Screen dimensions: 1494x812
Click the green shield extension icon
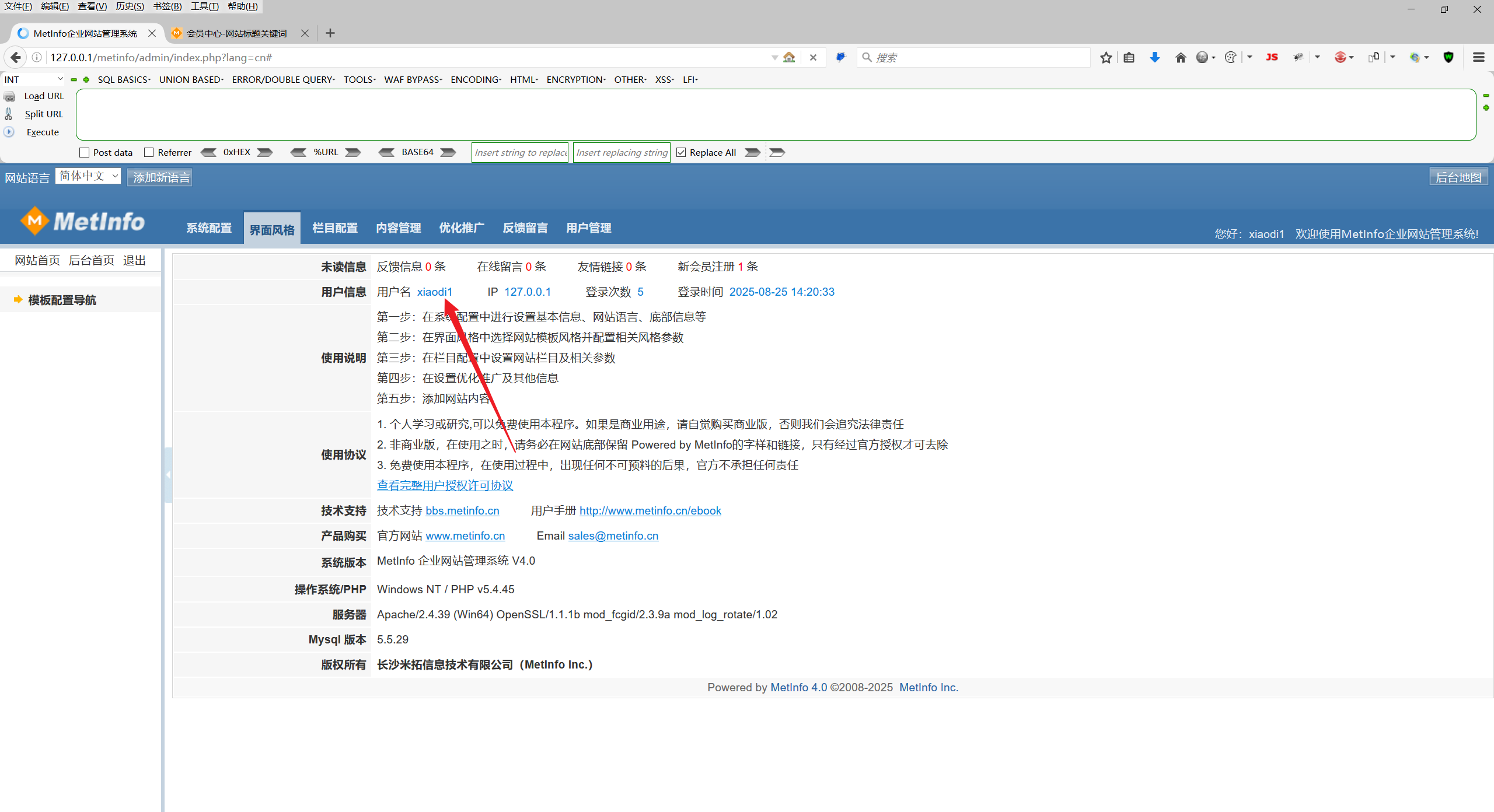point(1448,57)
